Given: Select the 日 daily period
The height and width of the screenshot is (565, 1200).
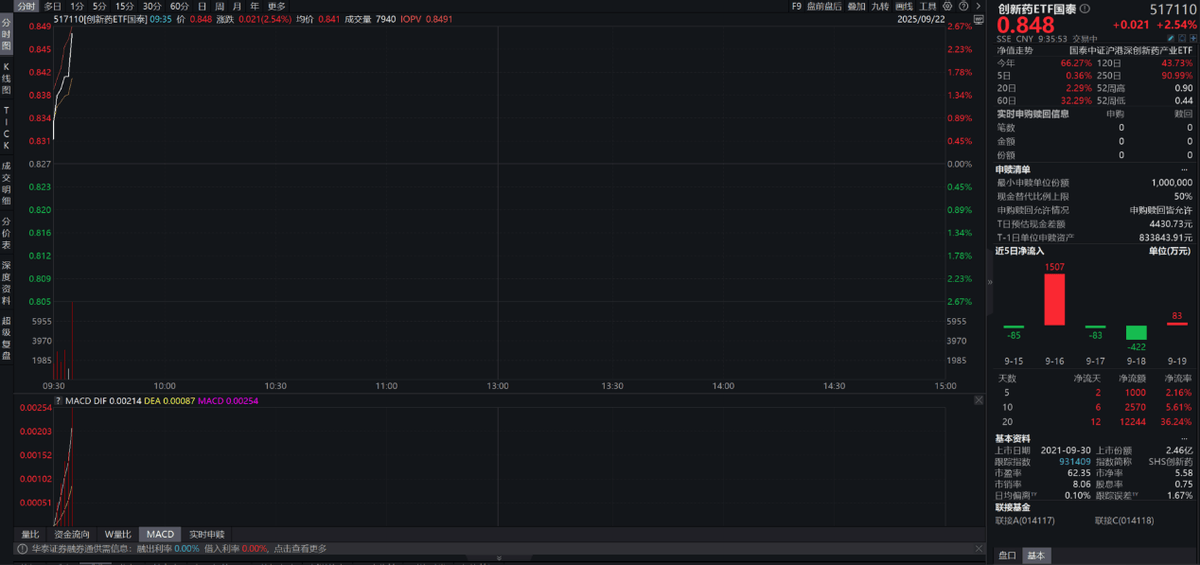Looking at the screenshot, I should 203,6.
